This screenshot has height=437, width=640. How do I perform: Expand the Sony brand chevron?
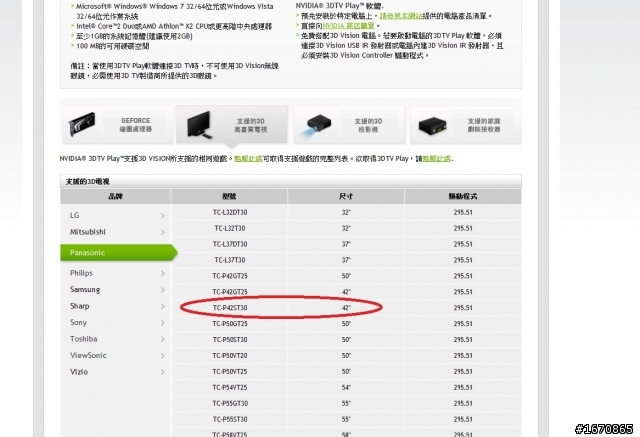pos(162,323)
